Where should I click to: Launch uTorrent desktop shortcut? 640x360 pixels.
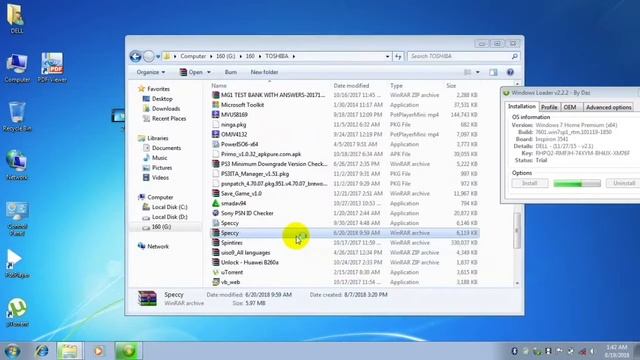17,313
